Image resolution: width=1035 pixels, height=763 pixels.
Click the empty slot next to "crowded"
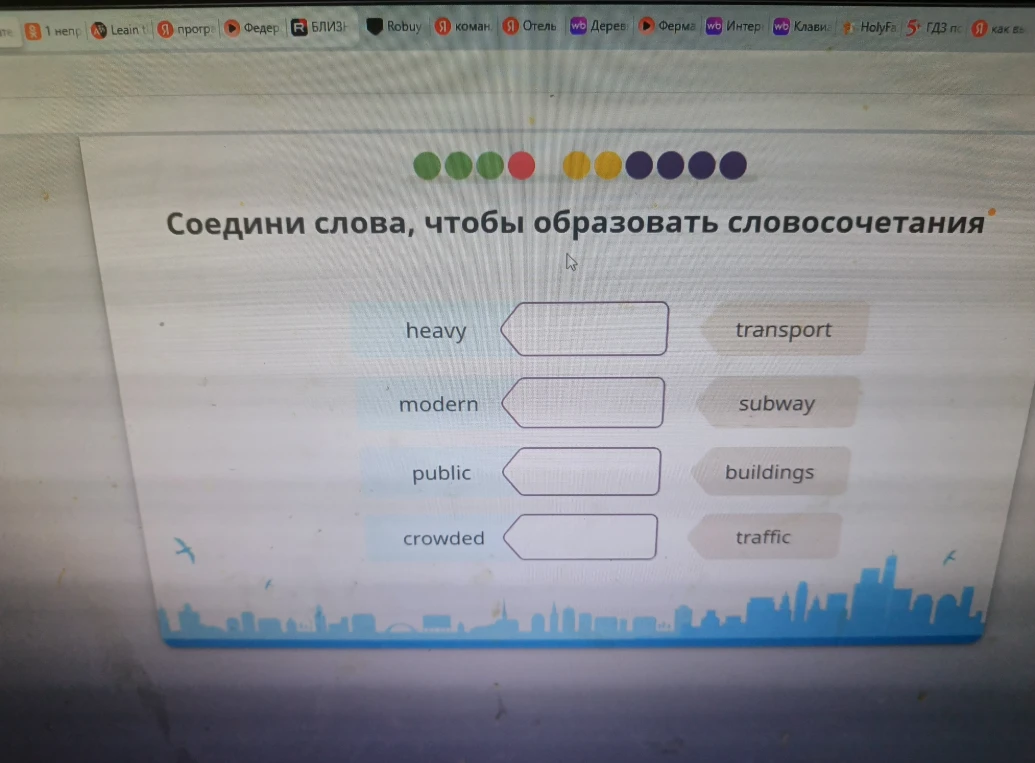click(x=580, y=537)
